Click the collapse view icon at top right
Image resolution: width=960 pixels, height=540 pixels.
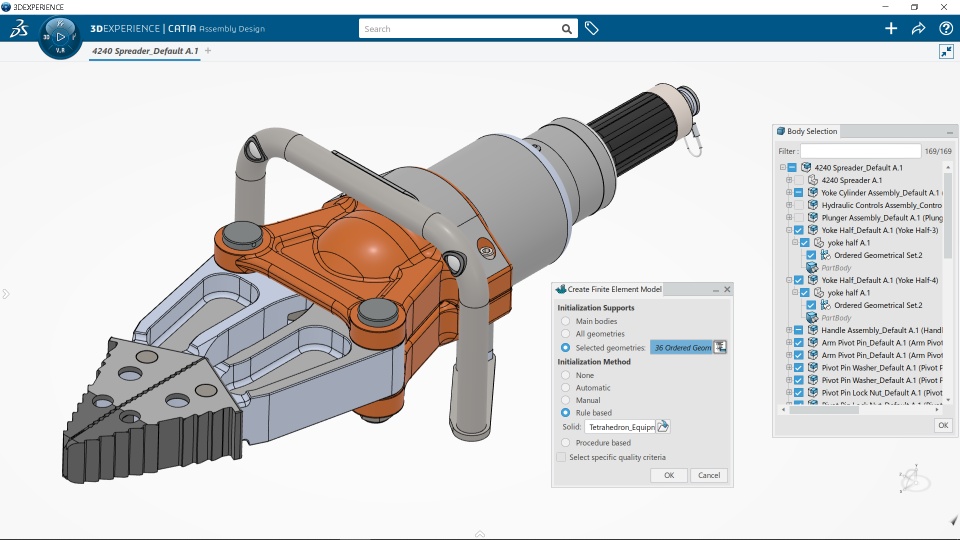click(x=946, y=52)
